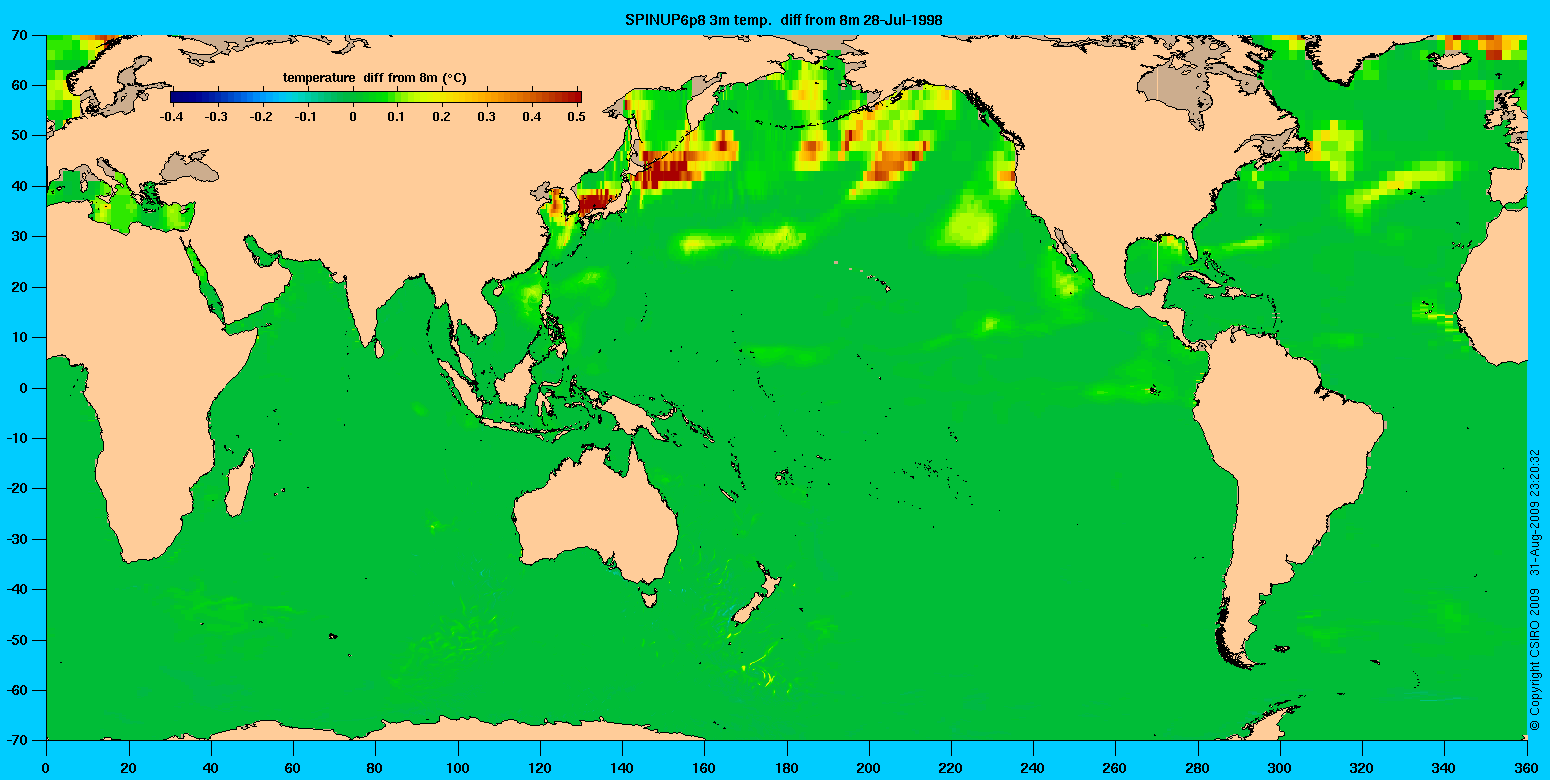Click the colorbar tick label '0.2'

[441, 116]
